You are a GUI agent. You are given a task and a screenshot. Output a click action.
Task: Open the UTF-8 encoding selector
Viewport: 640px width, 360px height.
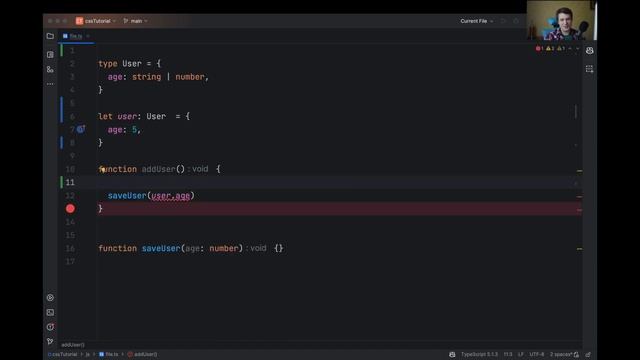coord(536,354)
